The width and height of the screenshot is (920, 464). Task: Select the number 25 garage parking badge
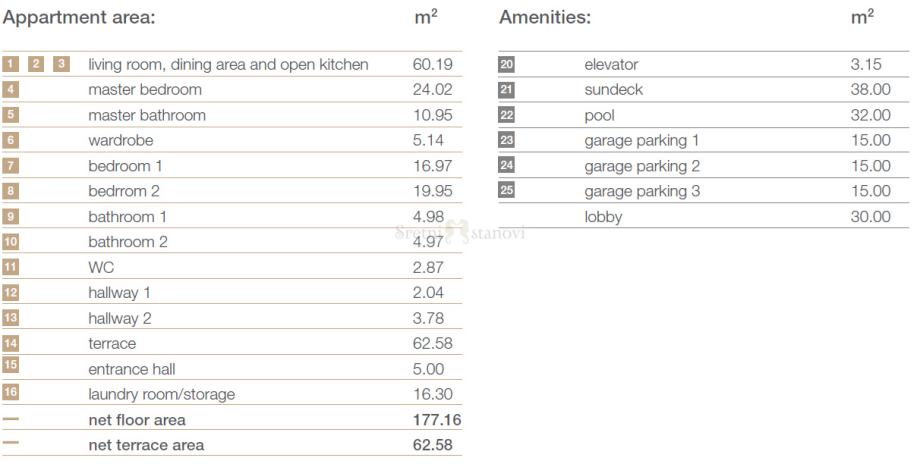[506, 191]
